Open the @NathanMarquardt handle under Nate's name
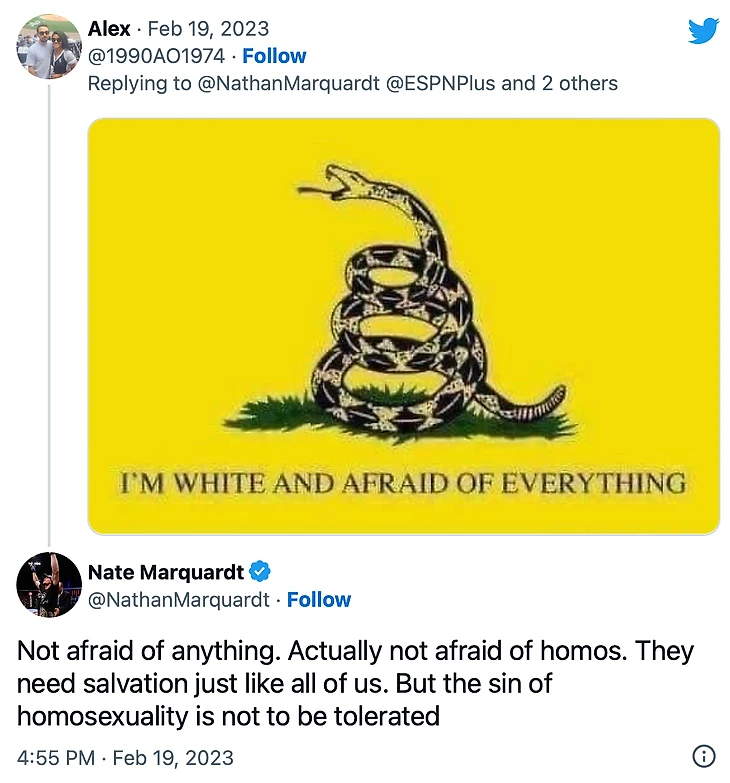This screenshot has width=730, height=783. coord(179,600)
